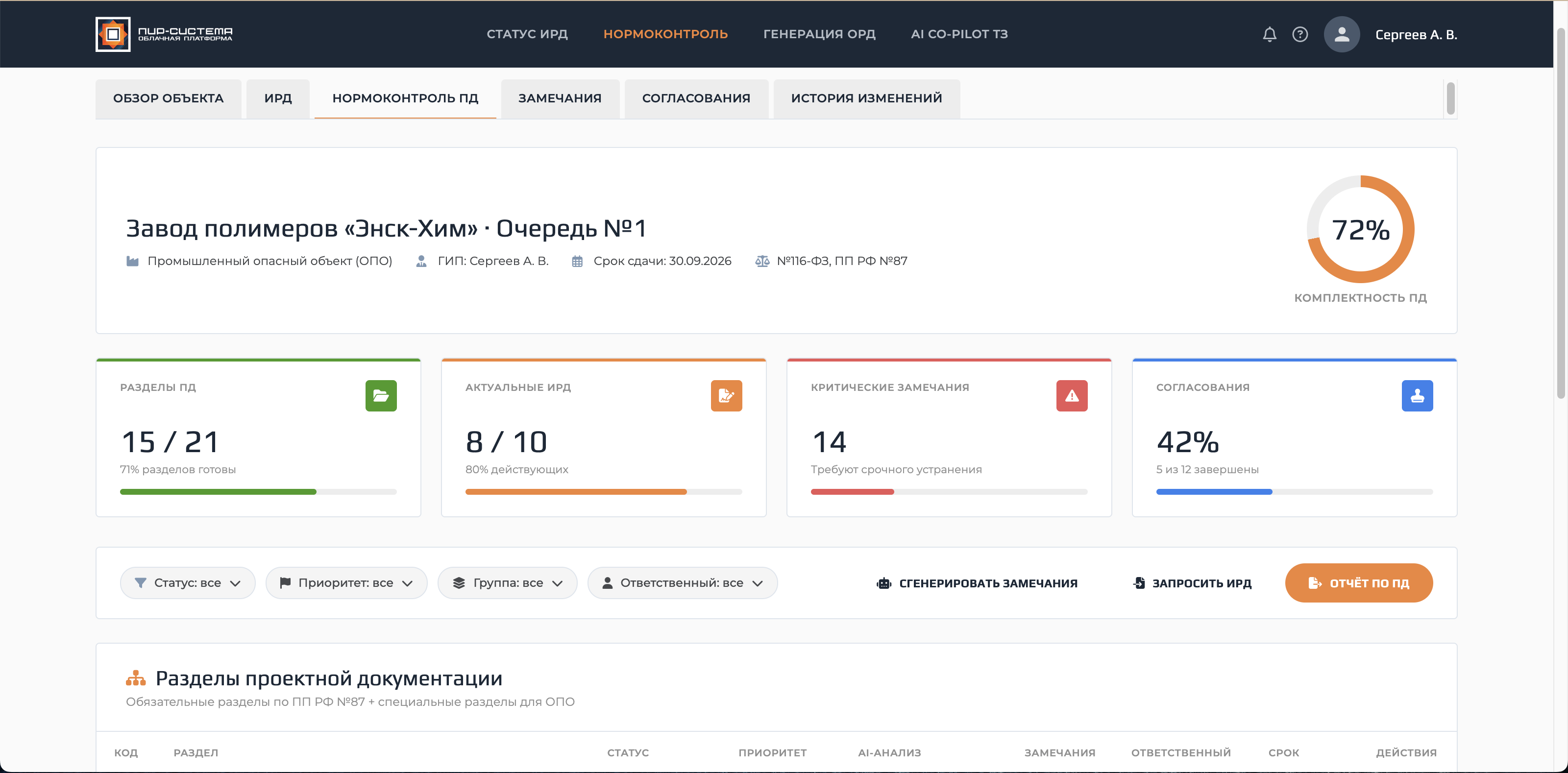Click the 72% completeness ring
Image resolution: width=1568 pixels, height=773 pixels.
(x=1360, y=229)
